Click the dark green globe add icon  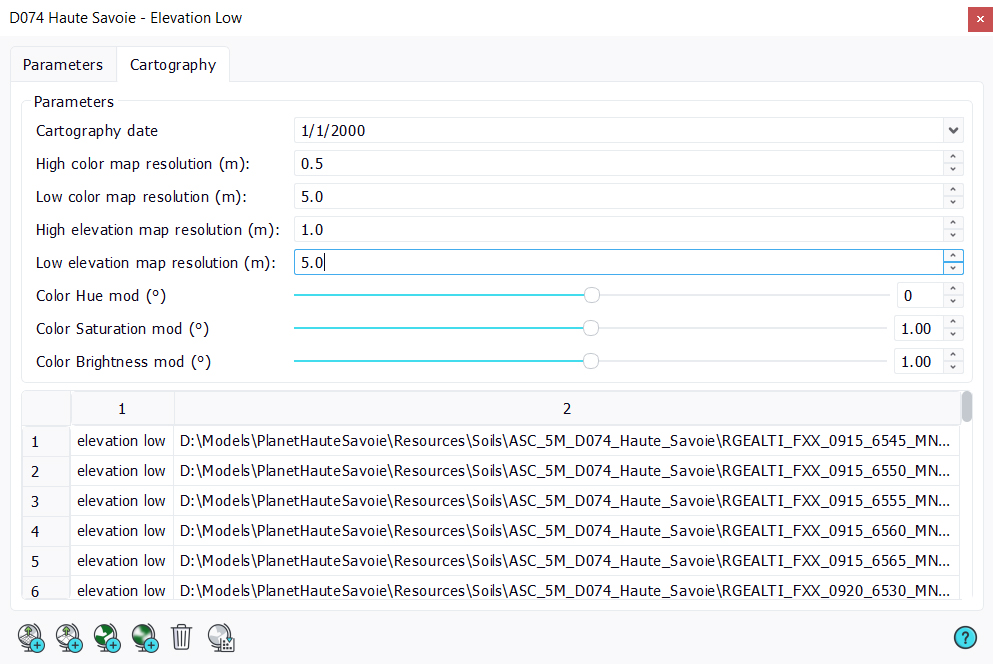(144, 637)
